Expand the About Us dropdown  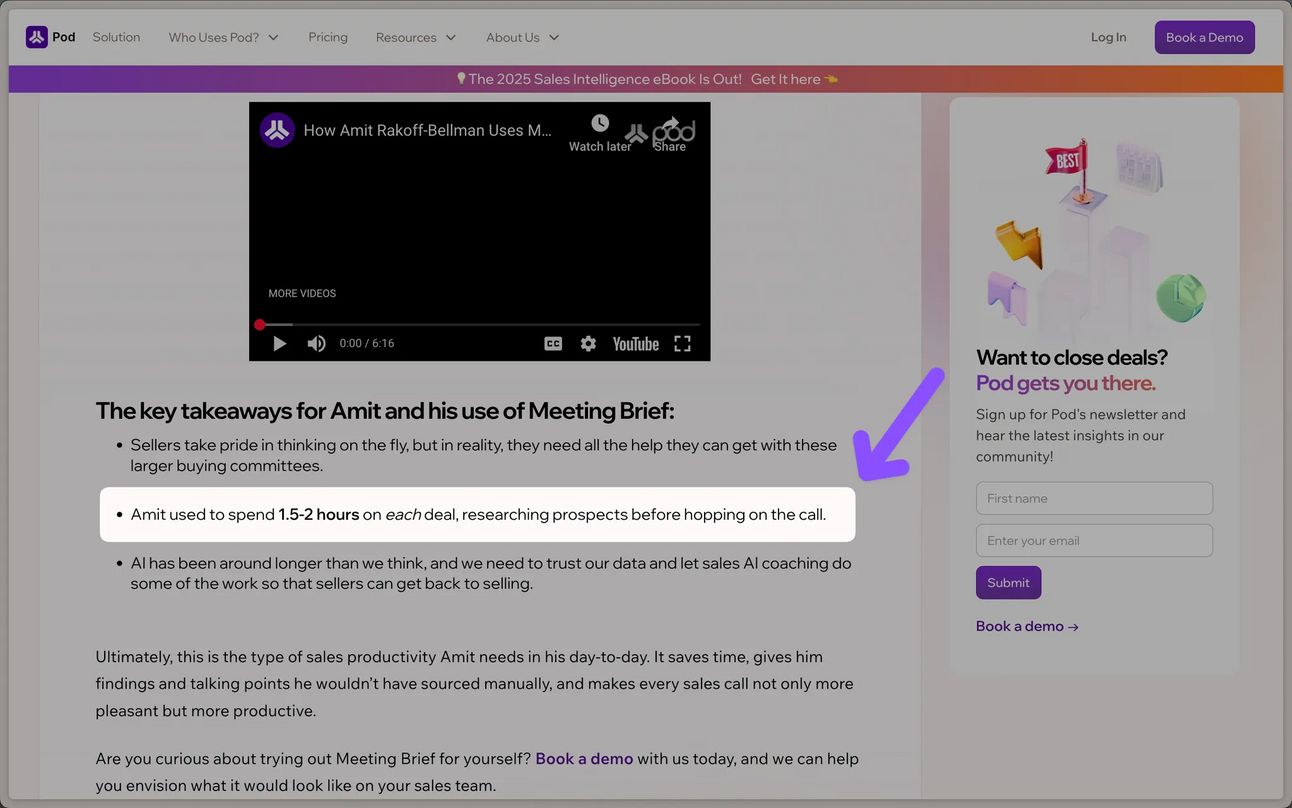(523, 37)
